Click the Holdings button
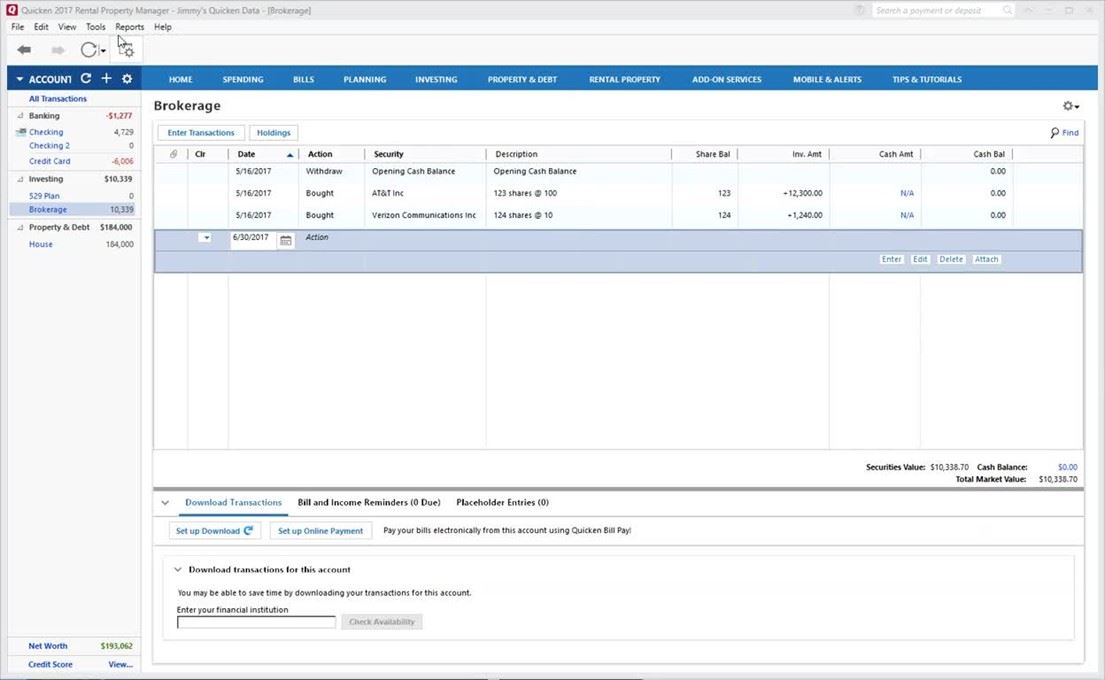This screenshot has height=680, width=1105. 274,133
